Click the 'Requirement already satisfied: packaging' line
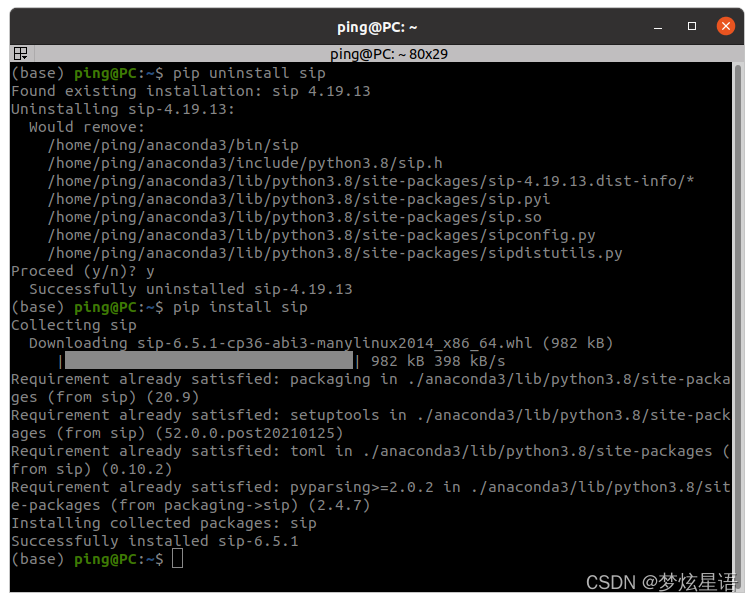Screen dimensions: 754x602 371,379
